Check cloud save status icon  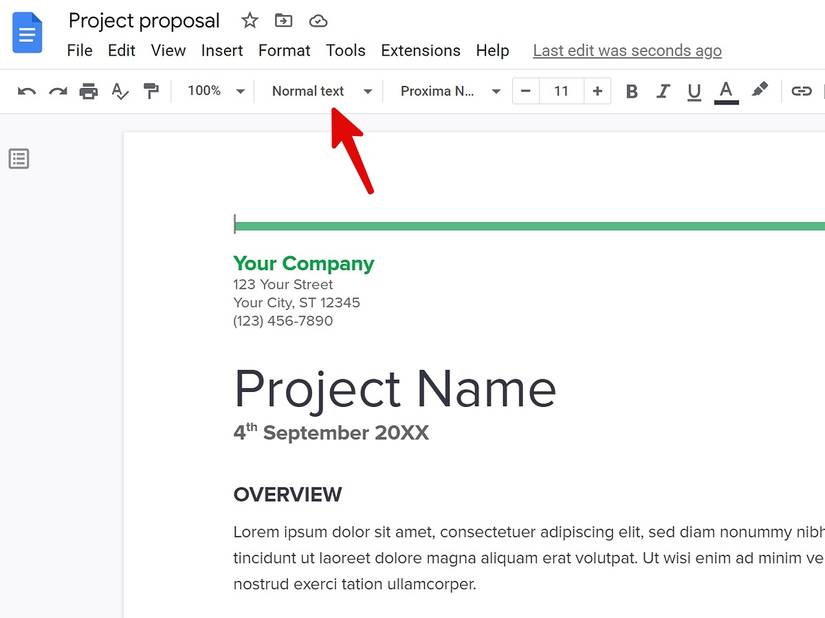(318, 21)
